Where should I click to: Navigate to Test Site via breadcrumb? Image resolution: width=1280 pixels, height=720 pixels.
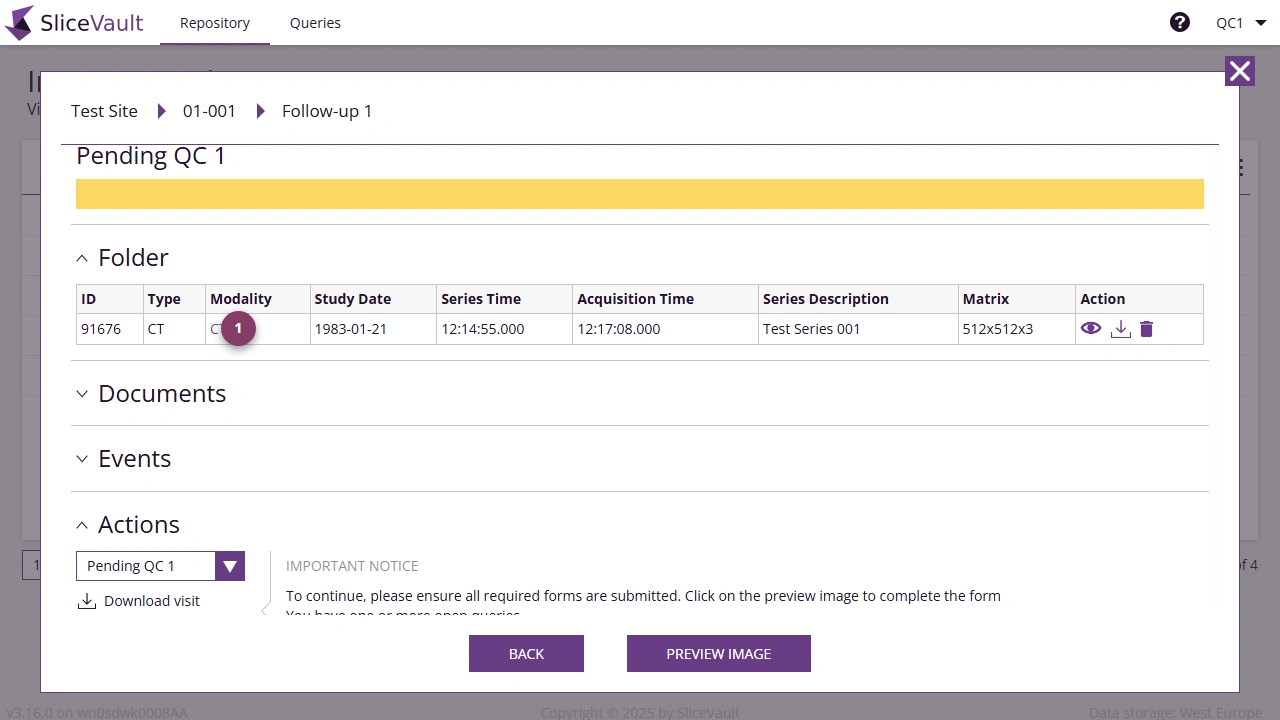103,111
